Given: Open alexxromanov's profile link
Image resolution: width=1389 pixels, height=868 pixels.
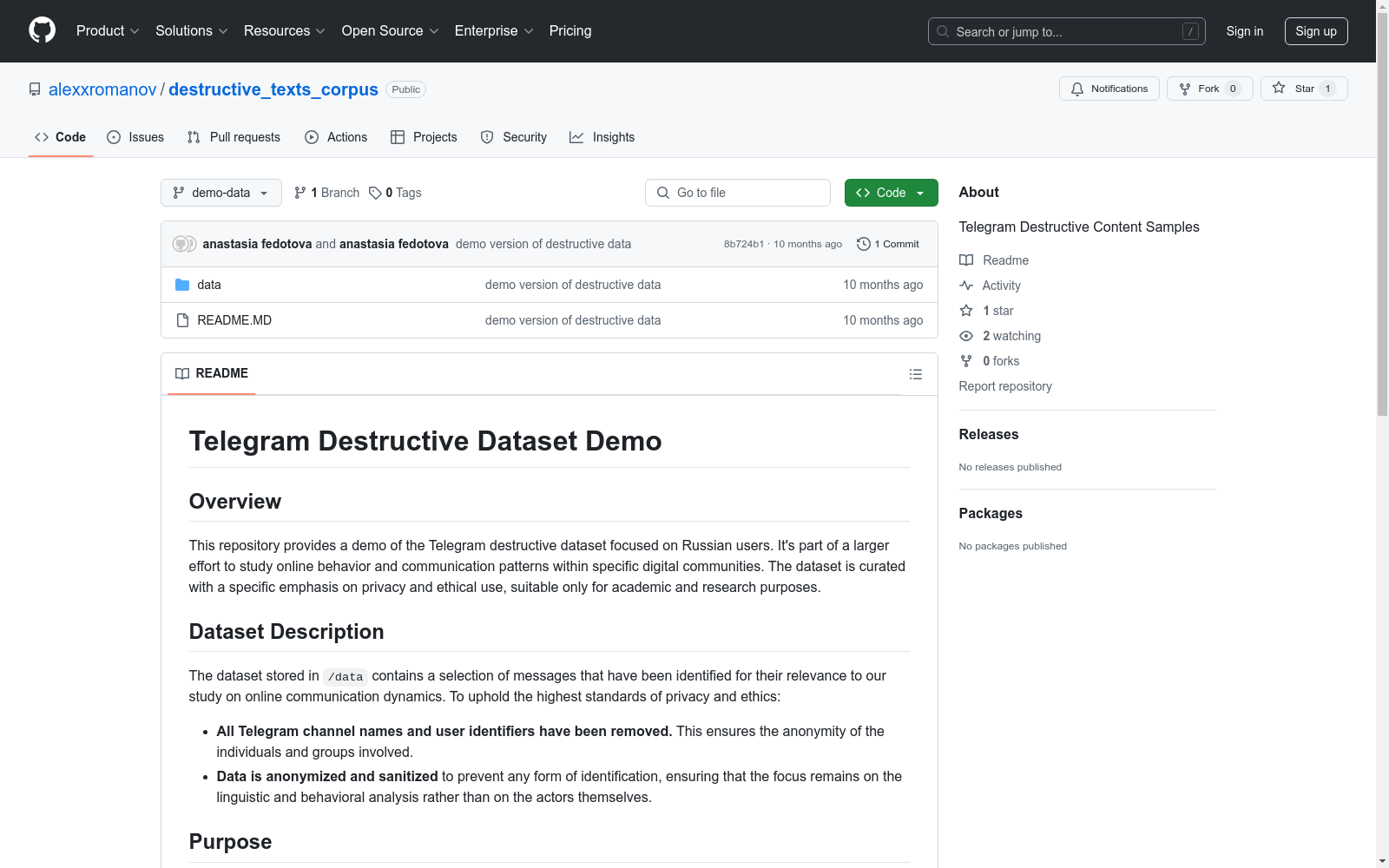Looking at the screenshot, I should tap(102, 89).
